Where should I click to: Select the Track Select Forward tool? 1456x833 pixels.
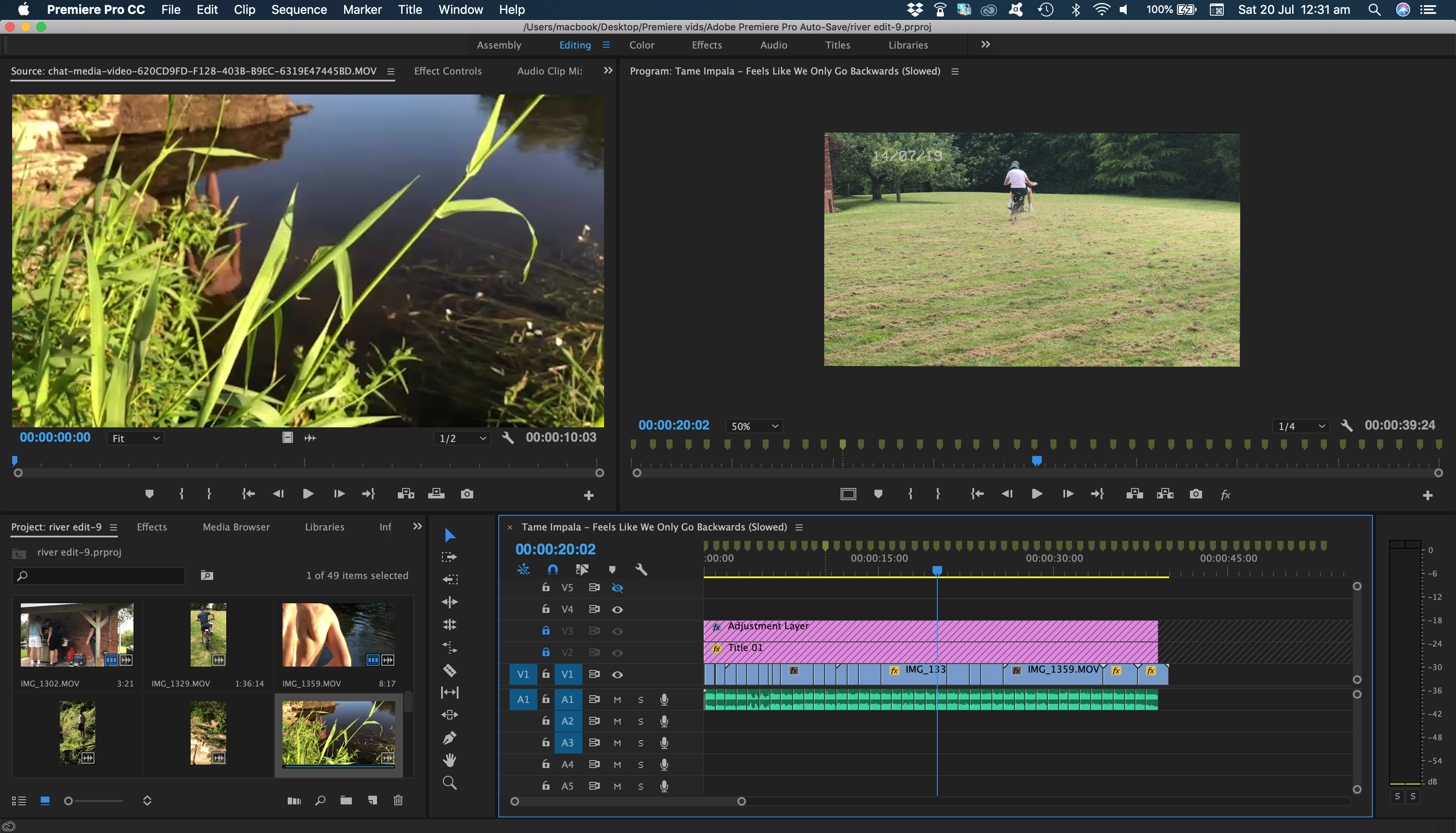(449, 556)
